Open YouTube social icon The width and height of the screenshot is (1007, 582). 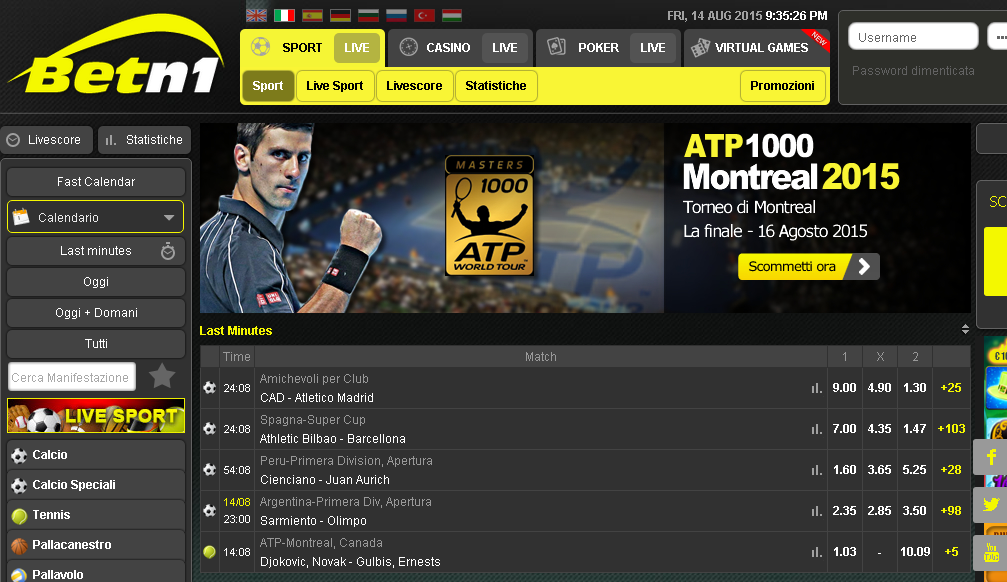point(990,552)
